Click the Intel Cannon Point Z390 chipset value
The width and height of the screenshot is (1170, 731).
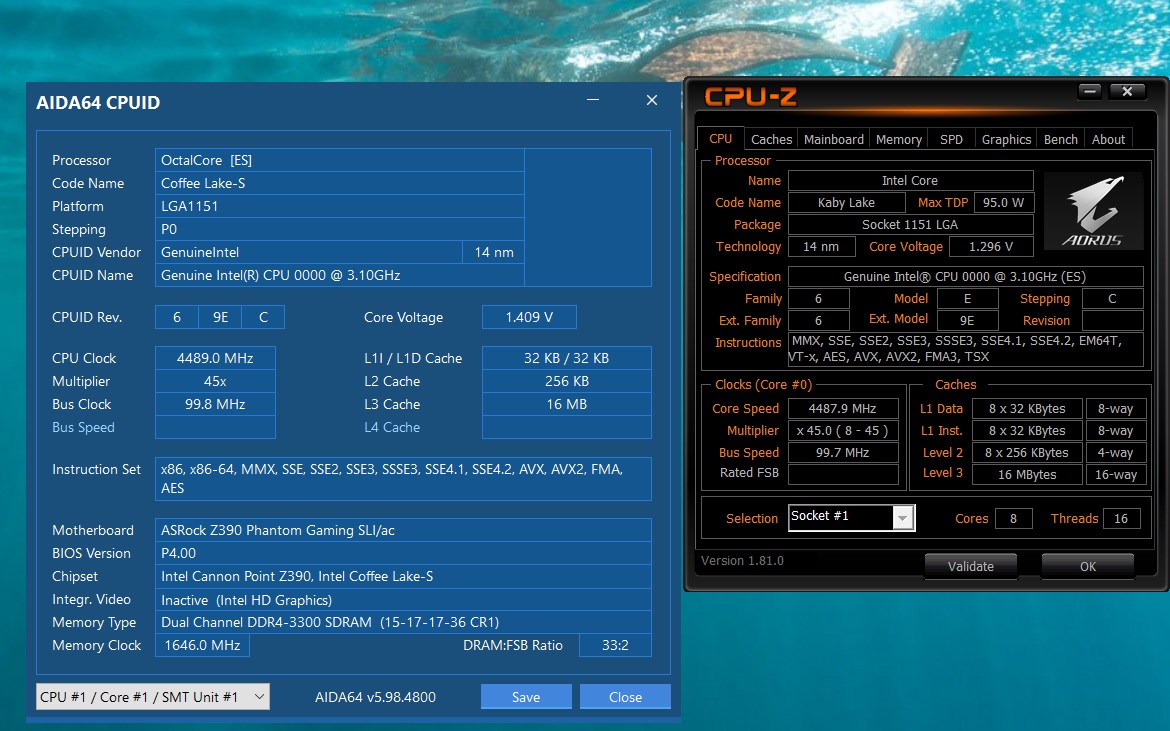[x=403, y=577]
